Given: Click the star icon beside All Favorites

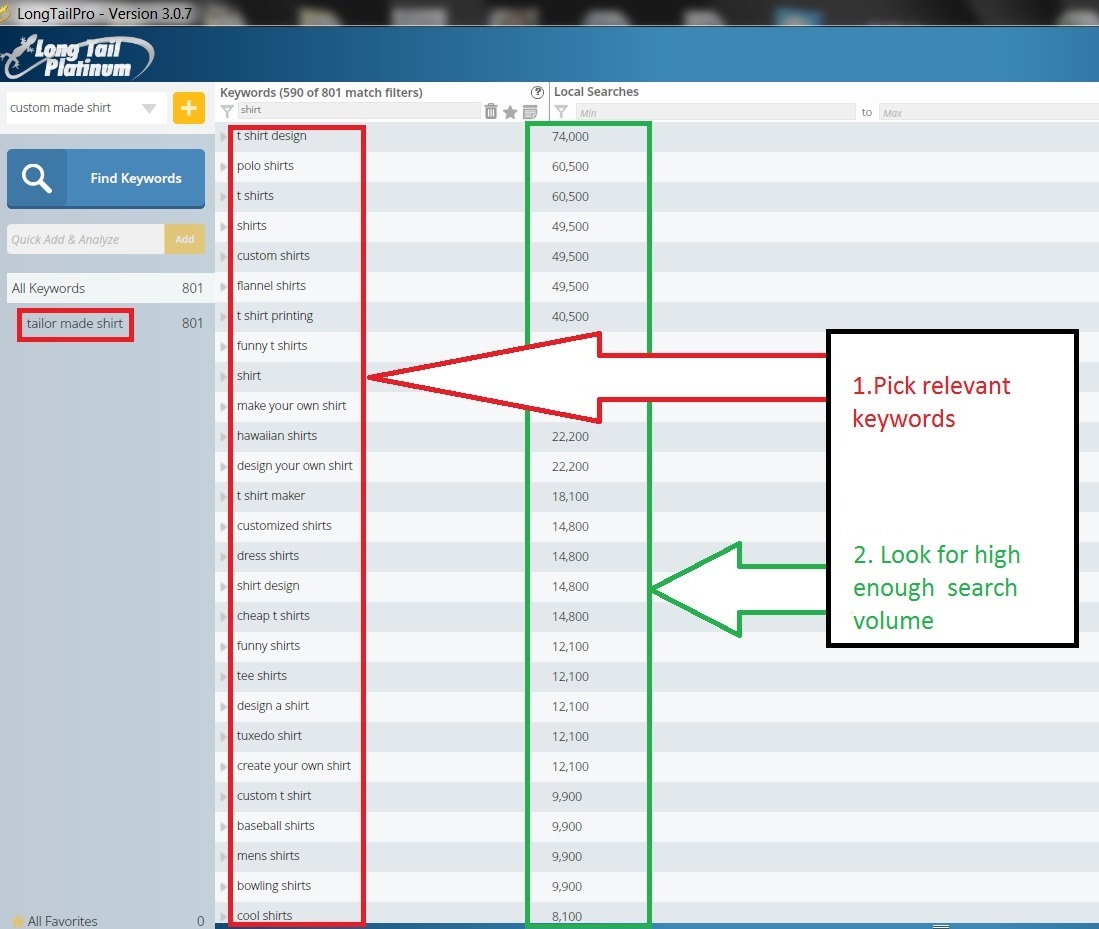Looking at the screenshot, I should pyautogui.click(x=18, y=921).
